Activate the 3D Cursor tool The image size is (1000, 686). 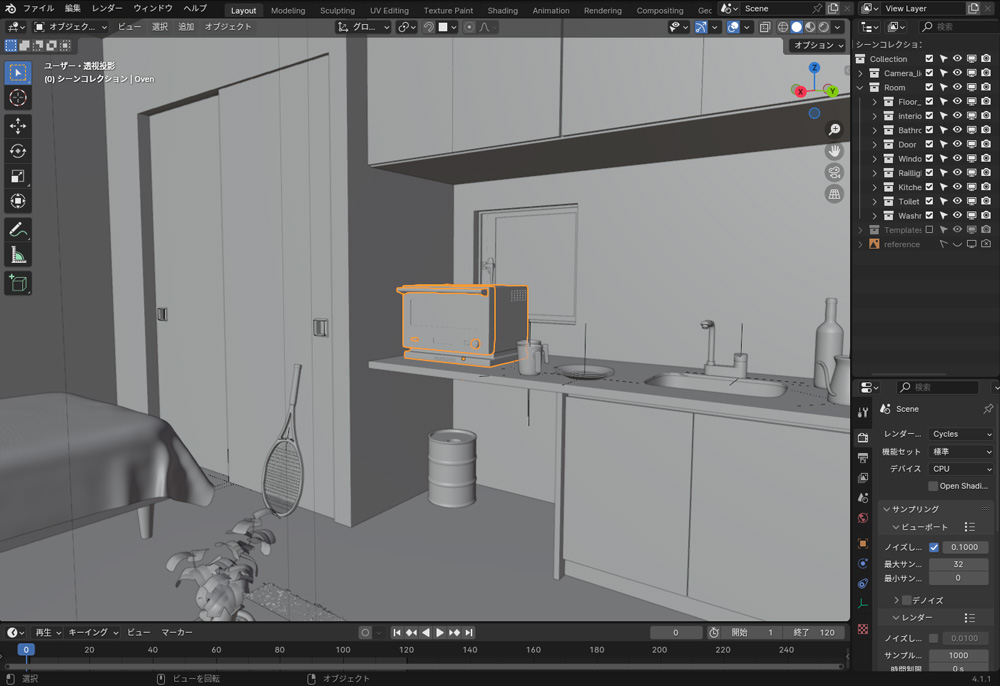point(18,98)
